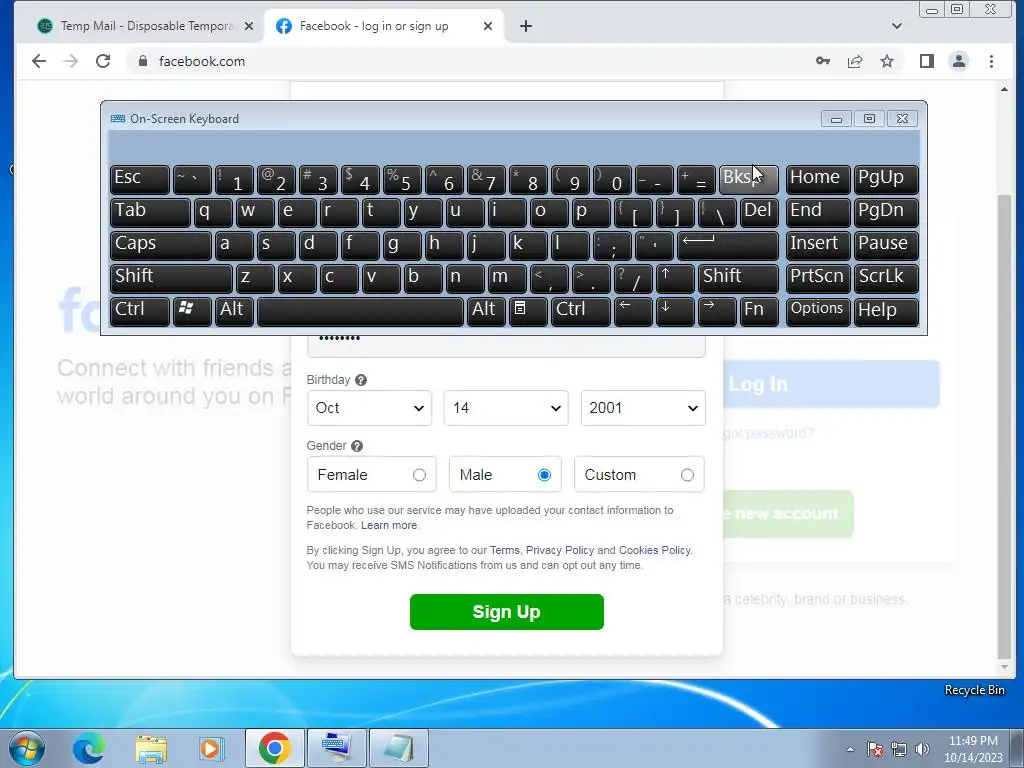The height and width of the screenshot is (768, 1024).
Task: Open the Birthday help question icon
Action: click(360, 380)
